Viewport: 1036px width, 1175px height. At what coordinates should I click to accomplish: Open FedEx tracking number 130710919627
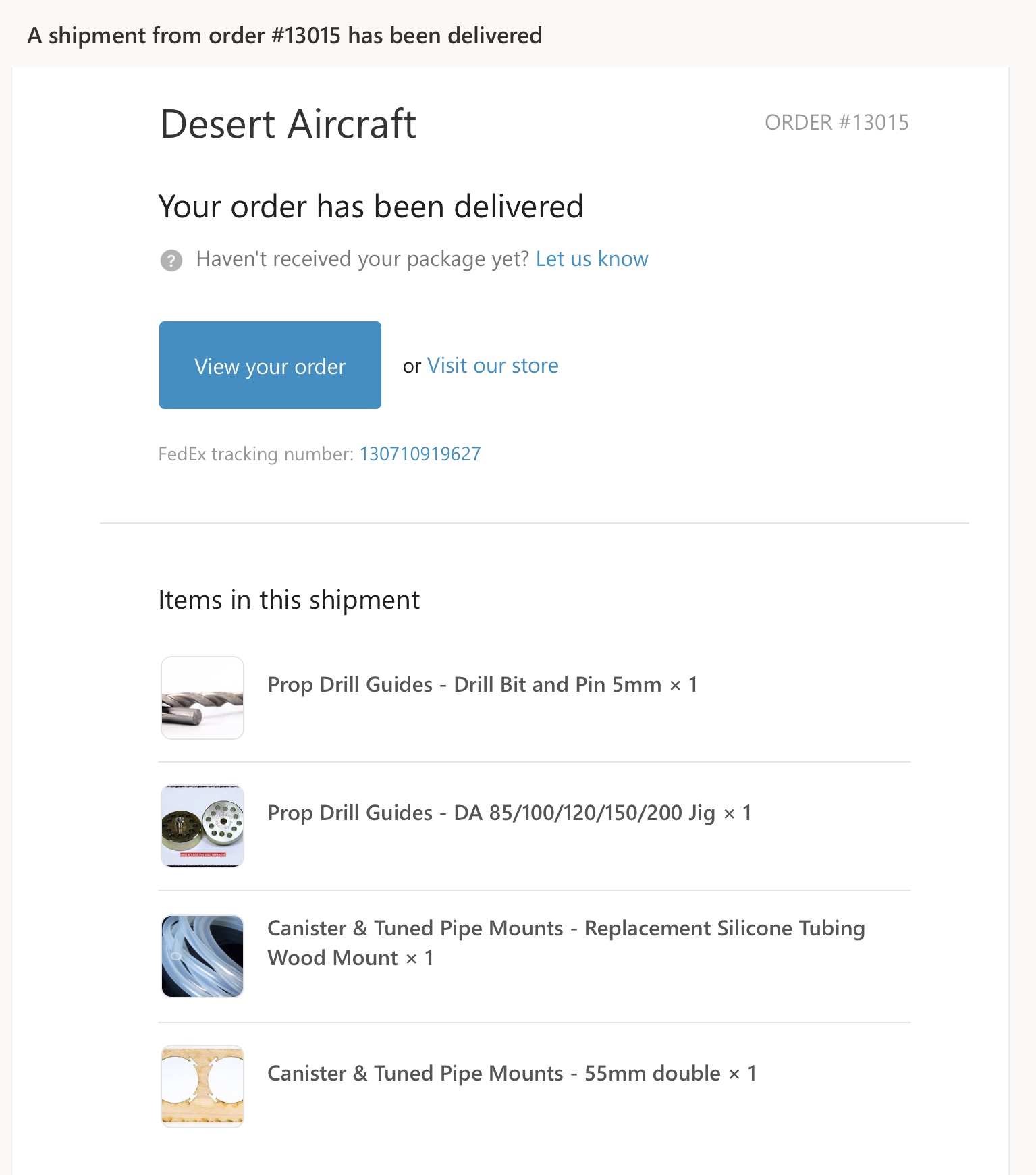click(420, 454)
